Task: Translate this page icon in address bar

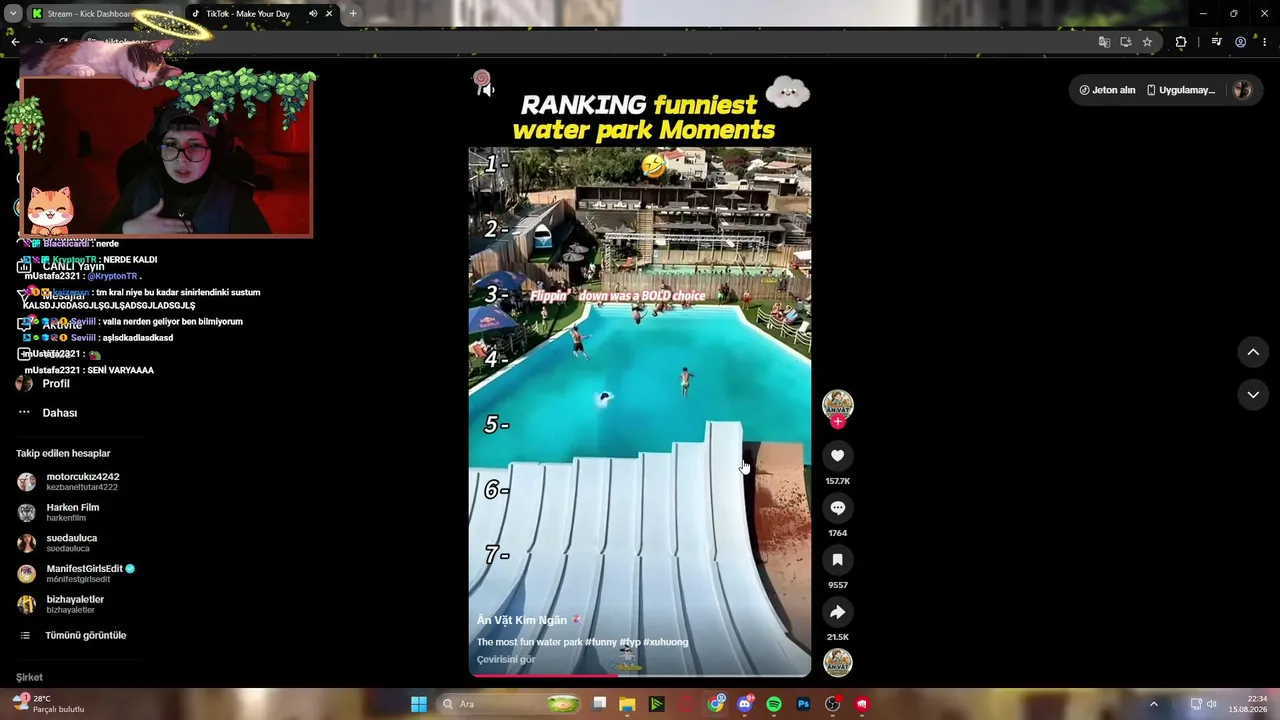Action: click(1104, 42)
